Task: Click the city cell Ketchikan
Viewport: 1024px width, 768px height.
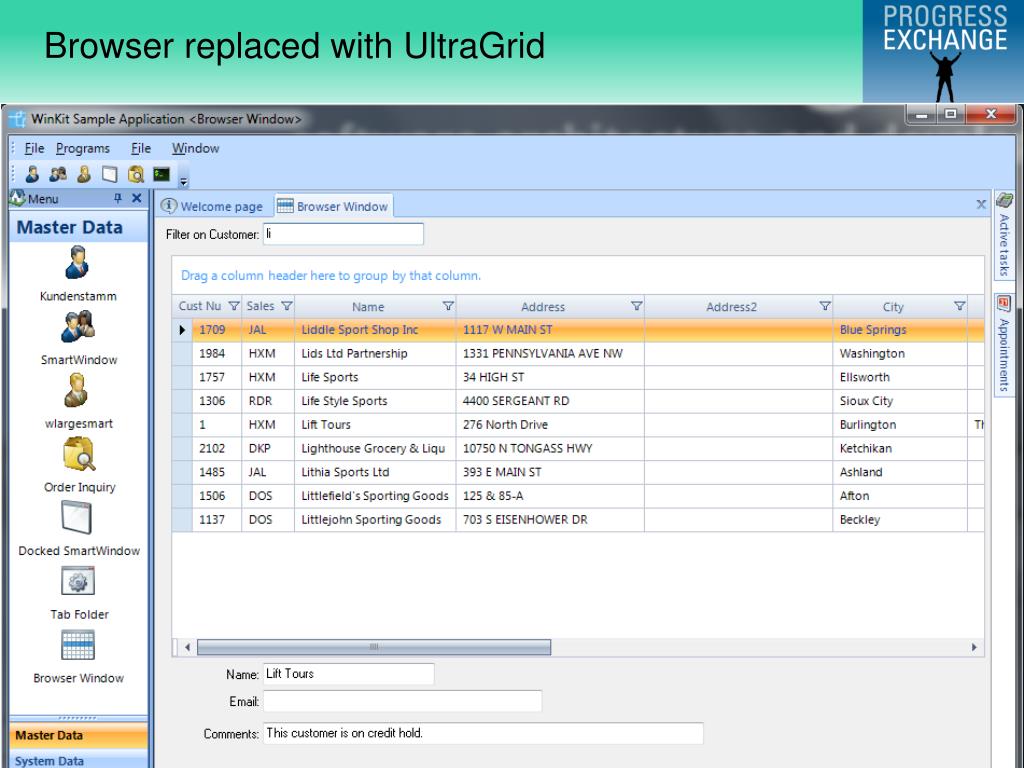Action: tap(899, 449)
